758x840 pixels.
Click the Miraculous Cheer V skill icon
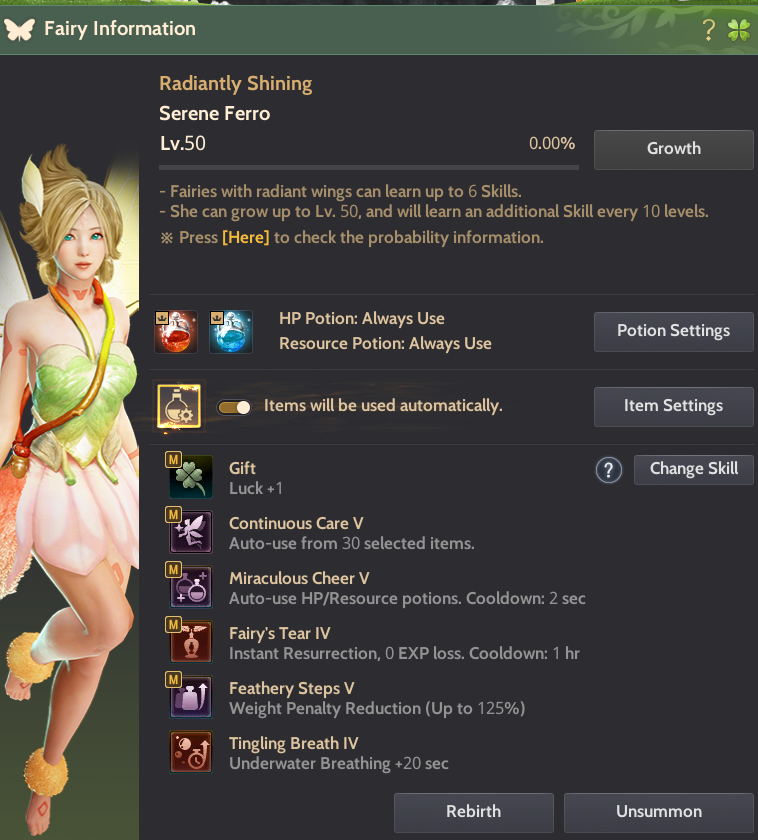[x=191, y=587]
